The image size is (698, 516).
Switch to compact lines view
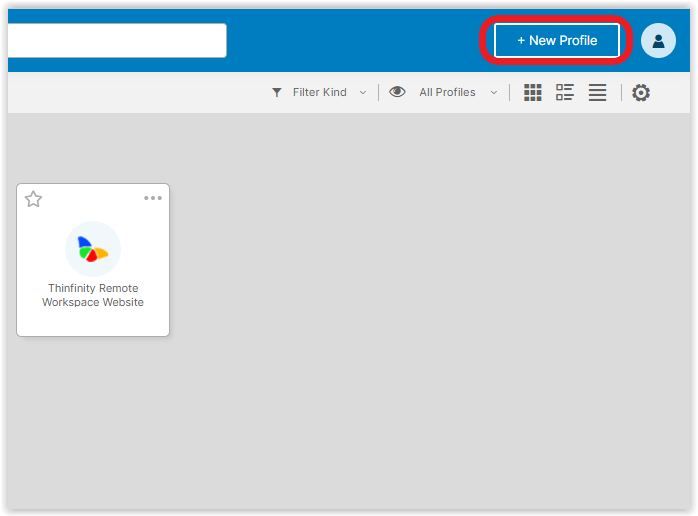597,93
